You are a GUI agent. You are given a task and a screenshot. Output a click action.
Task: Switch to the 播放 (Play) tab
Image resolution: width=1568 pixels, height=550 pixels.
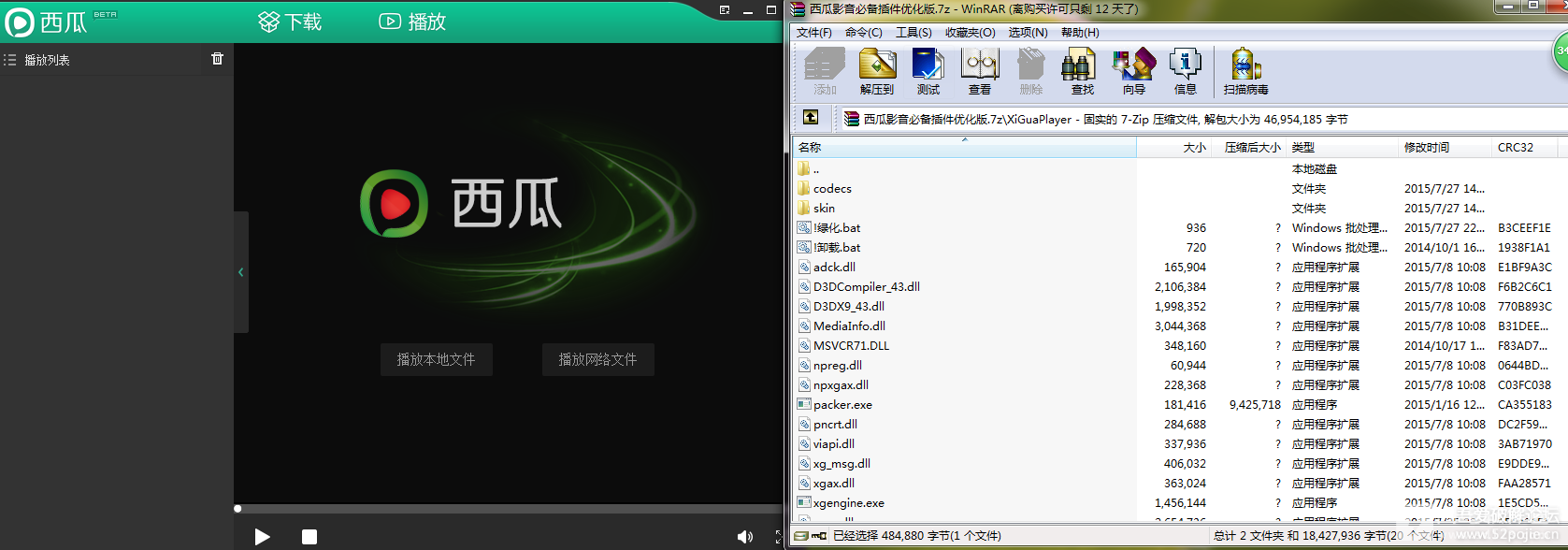(412, 22)
